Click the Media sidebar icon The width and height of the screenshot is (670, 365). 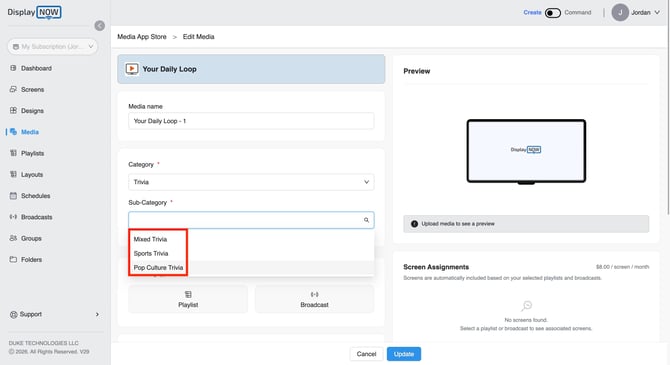13,132
